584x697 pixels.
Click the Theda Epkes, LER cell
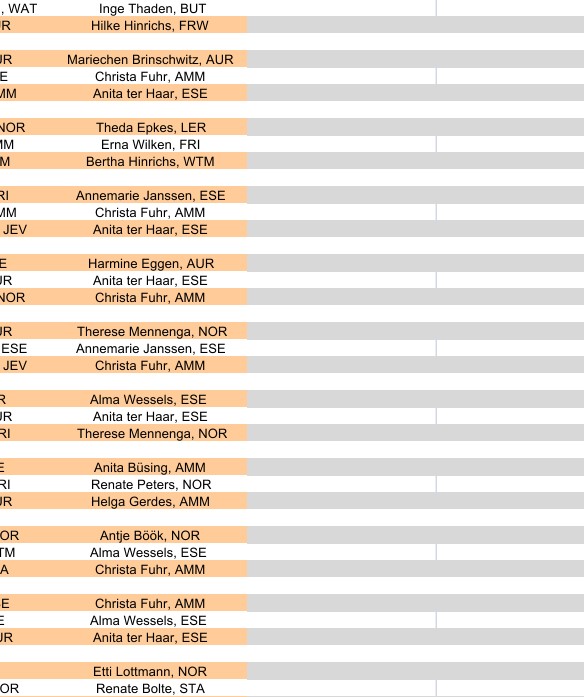coord(150,128)
